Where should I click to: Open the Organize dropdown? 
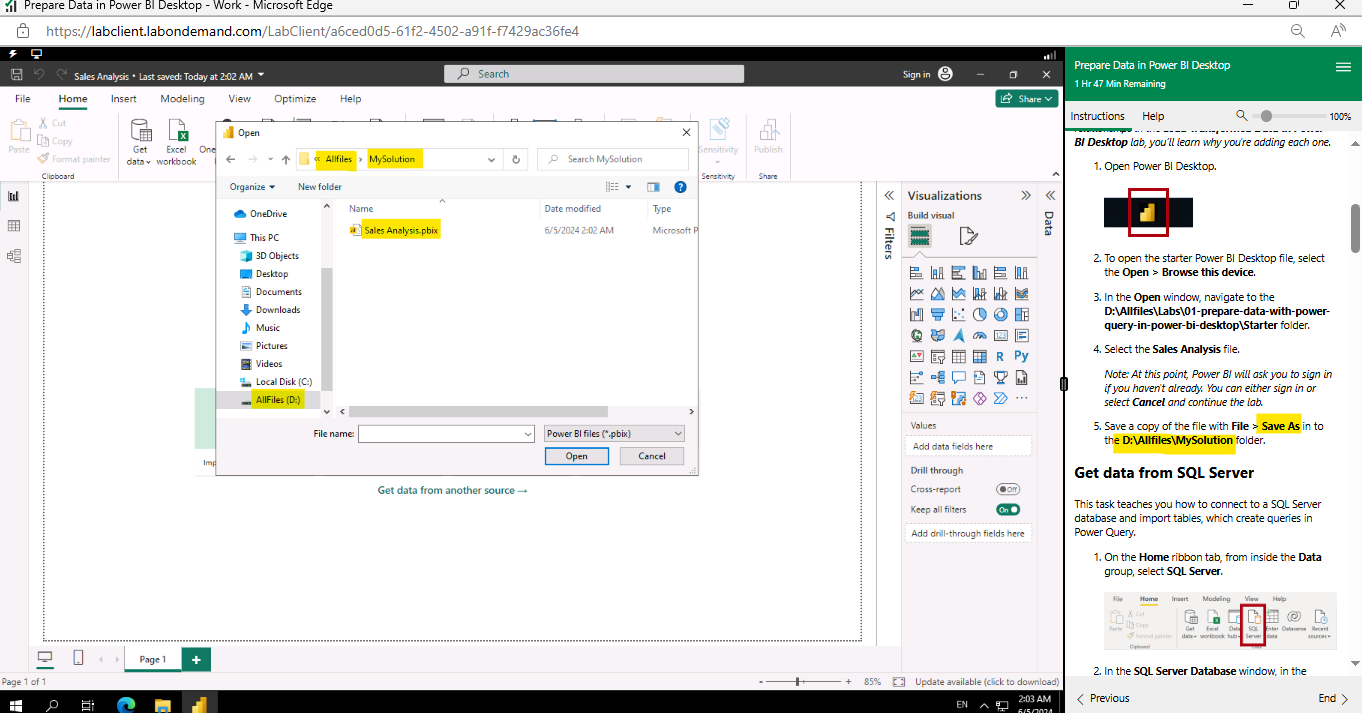tap(252, 187)
